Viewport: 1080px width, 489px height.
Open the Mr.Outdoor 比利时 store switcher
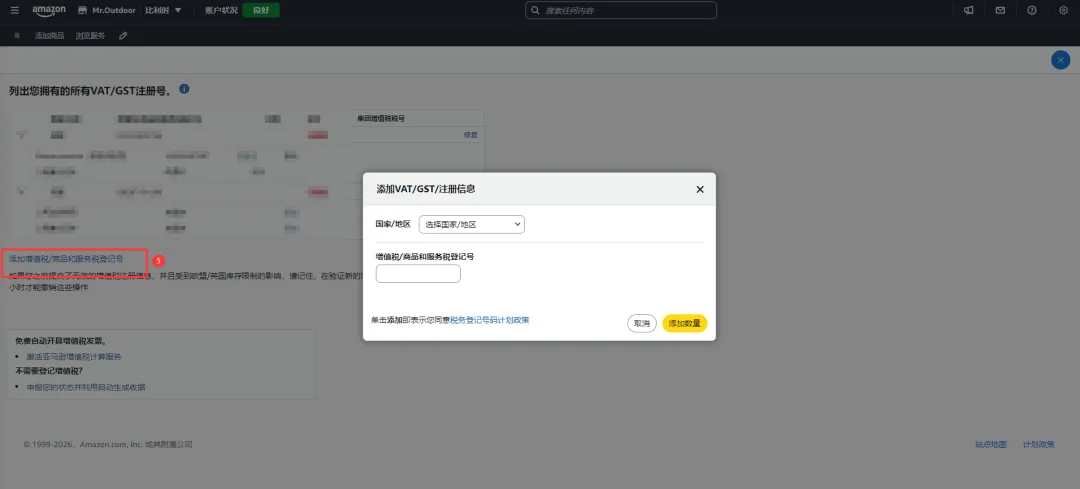coord(130,10)
